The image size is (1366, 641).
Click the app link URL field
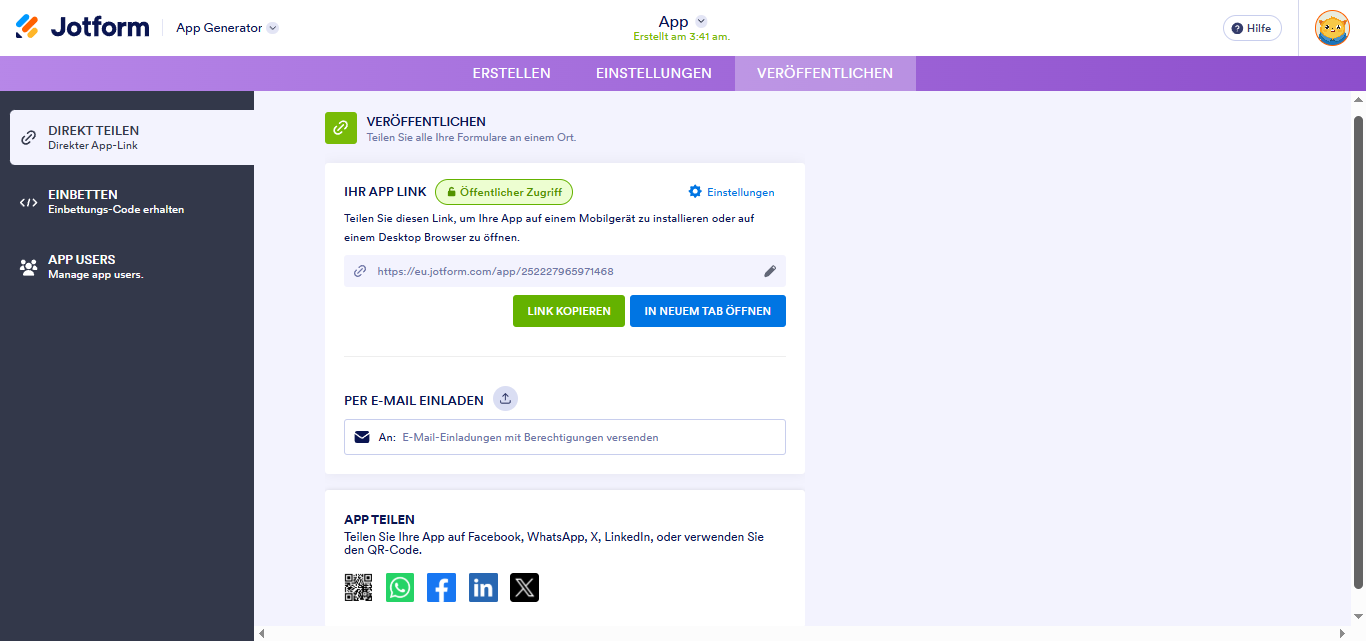point(565,271)
